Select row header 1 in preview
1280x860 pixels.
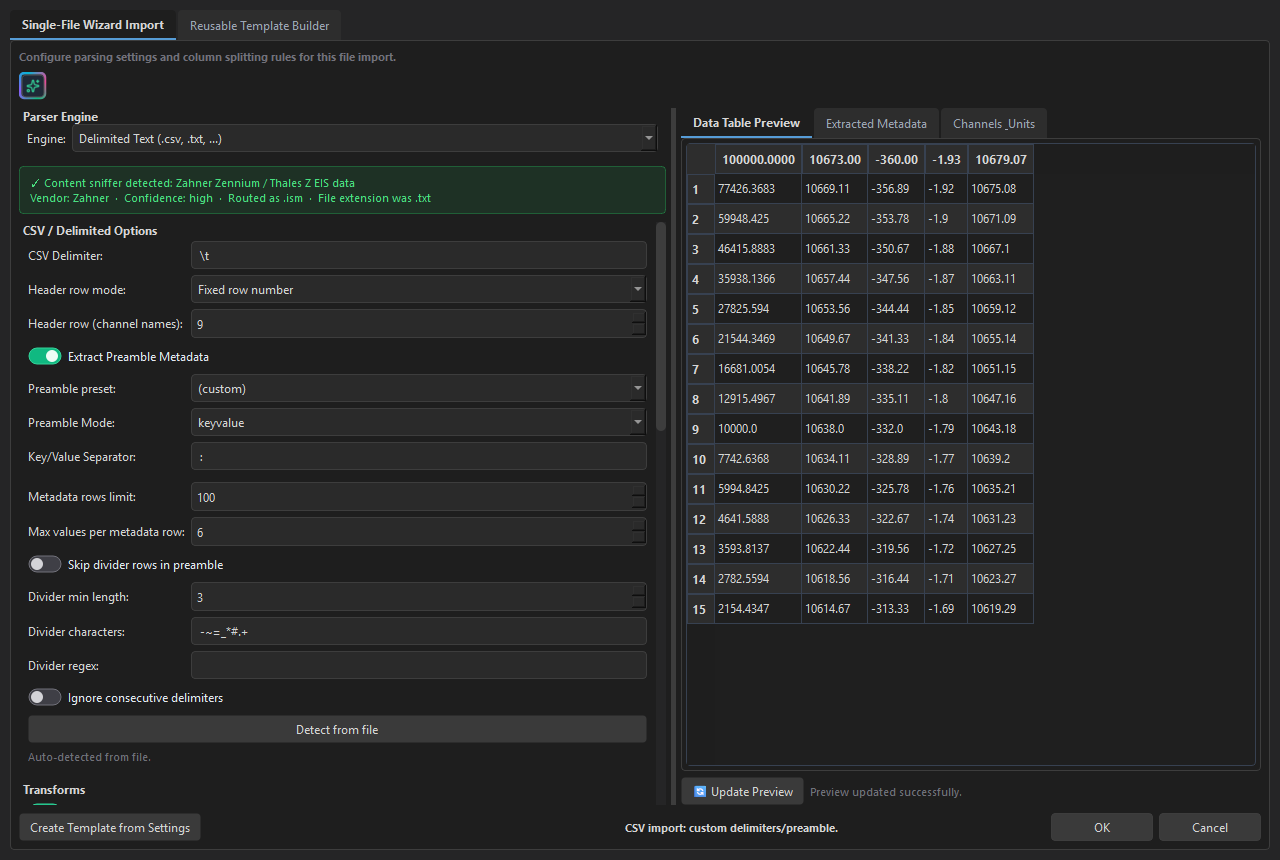(x=700, y=189)
